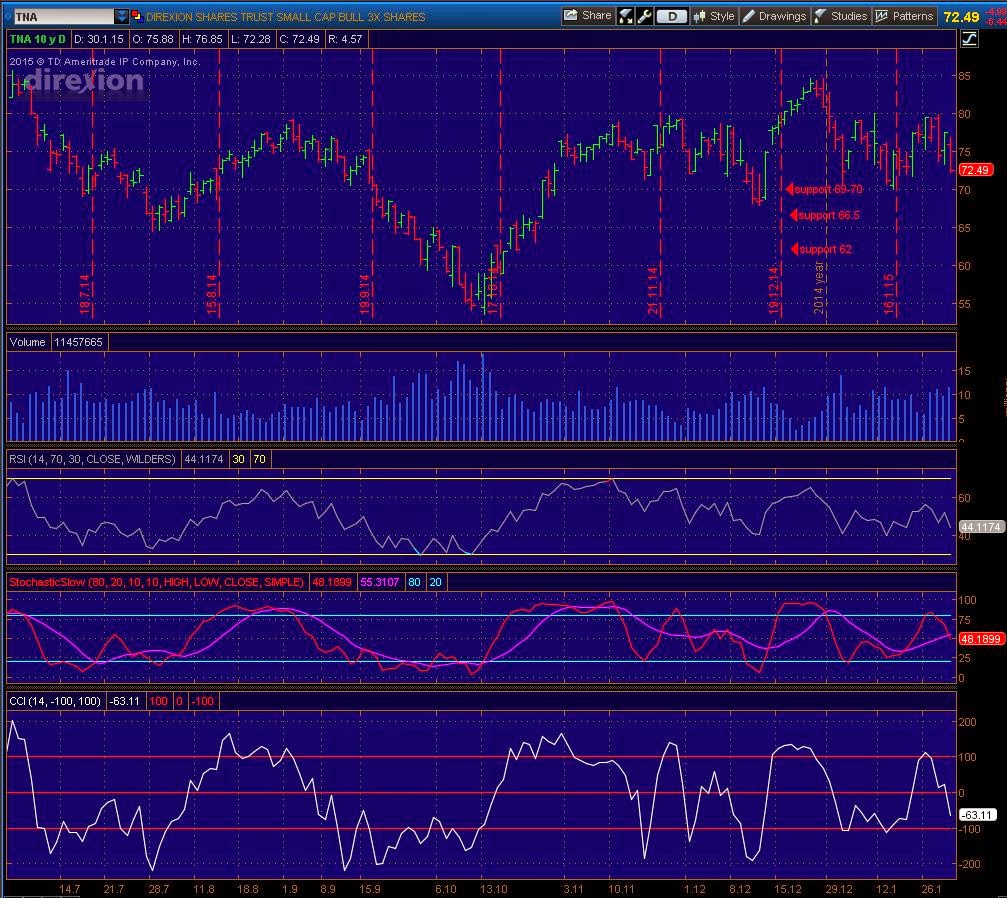This screenshot has width=1007, height=898.
Task: Select the 'support 62' drawing label
Action: [x=821, y=249]
